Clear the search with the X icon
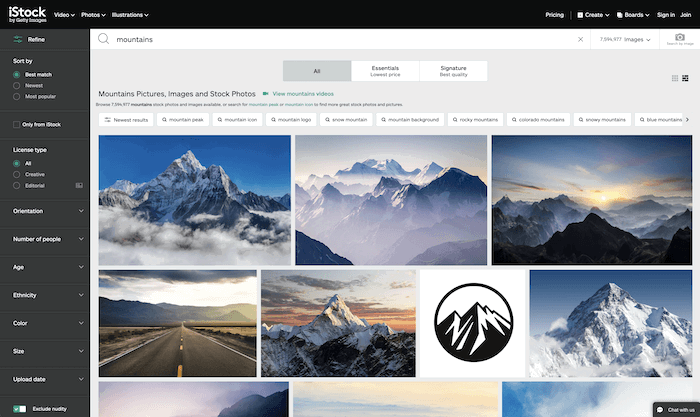 coord(580,39)
